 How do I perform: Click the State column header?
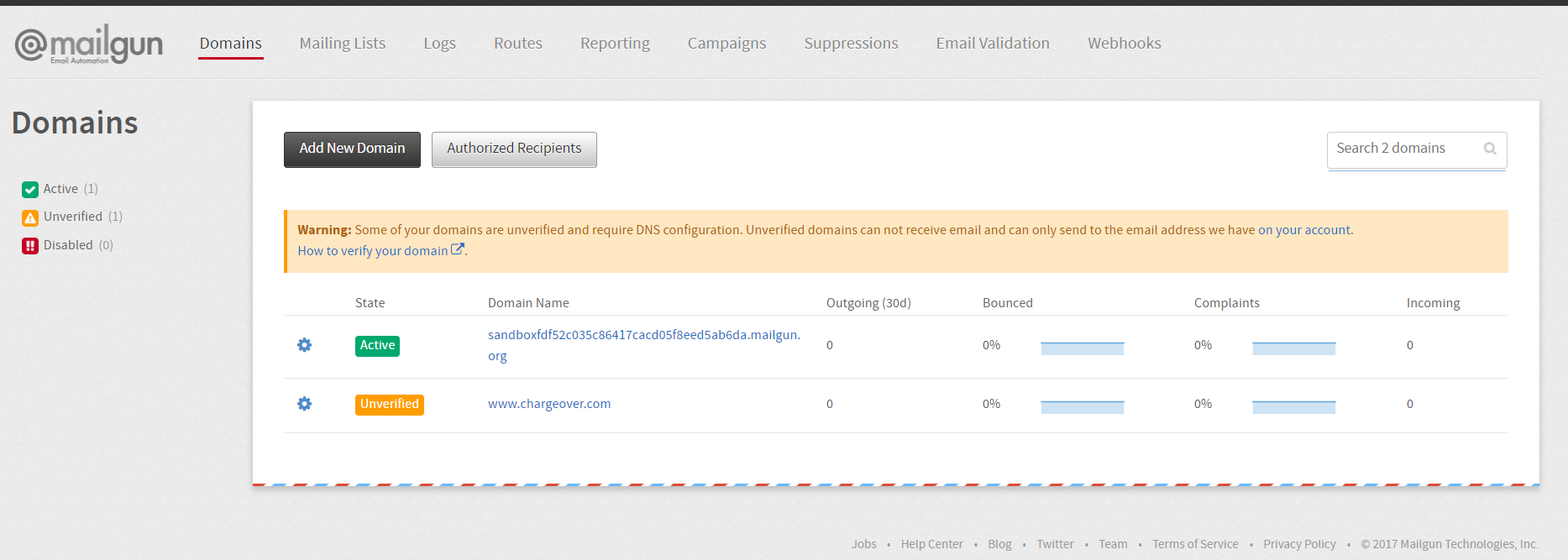click(x=370, y=303)
